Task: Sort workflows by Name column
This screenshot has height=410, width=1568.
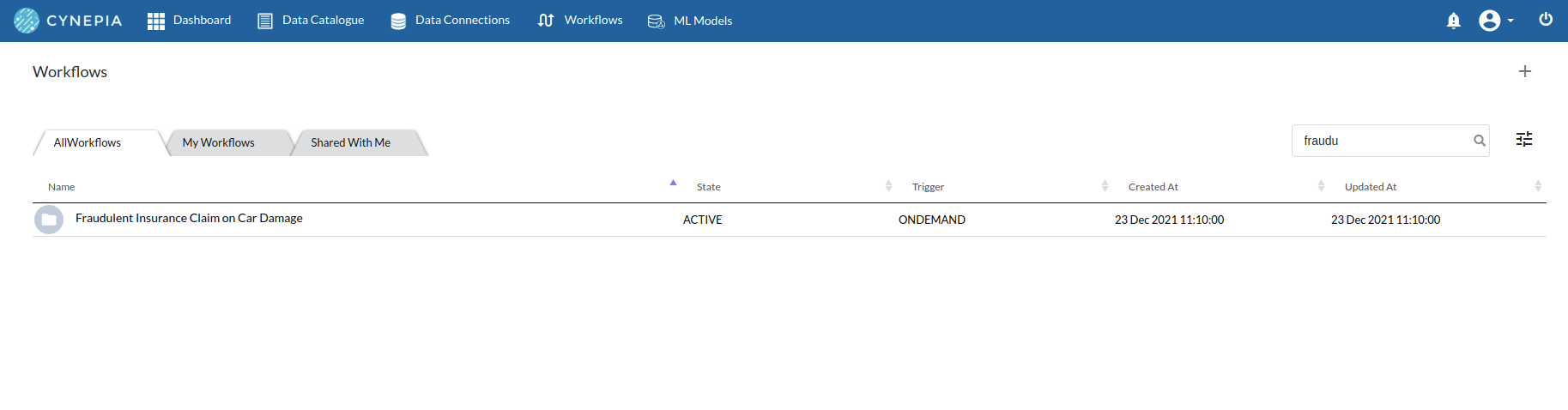Action: coord(62,187)
